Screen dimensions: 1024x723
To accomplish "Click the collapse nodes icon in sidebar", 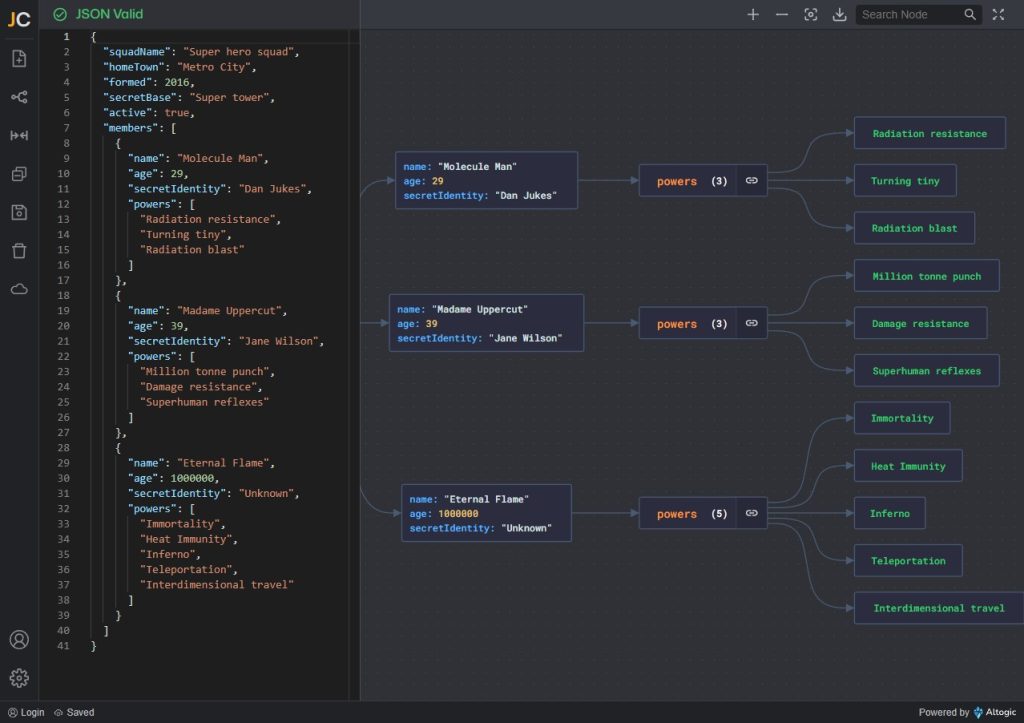I will point(19,135).
